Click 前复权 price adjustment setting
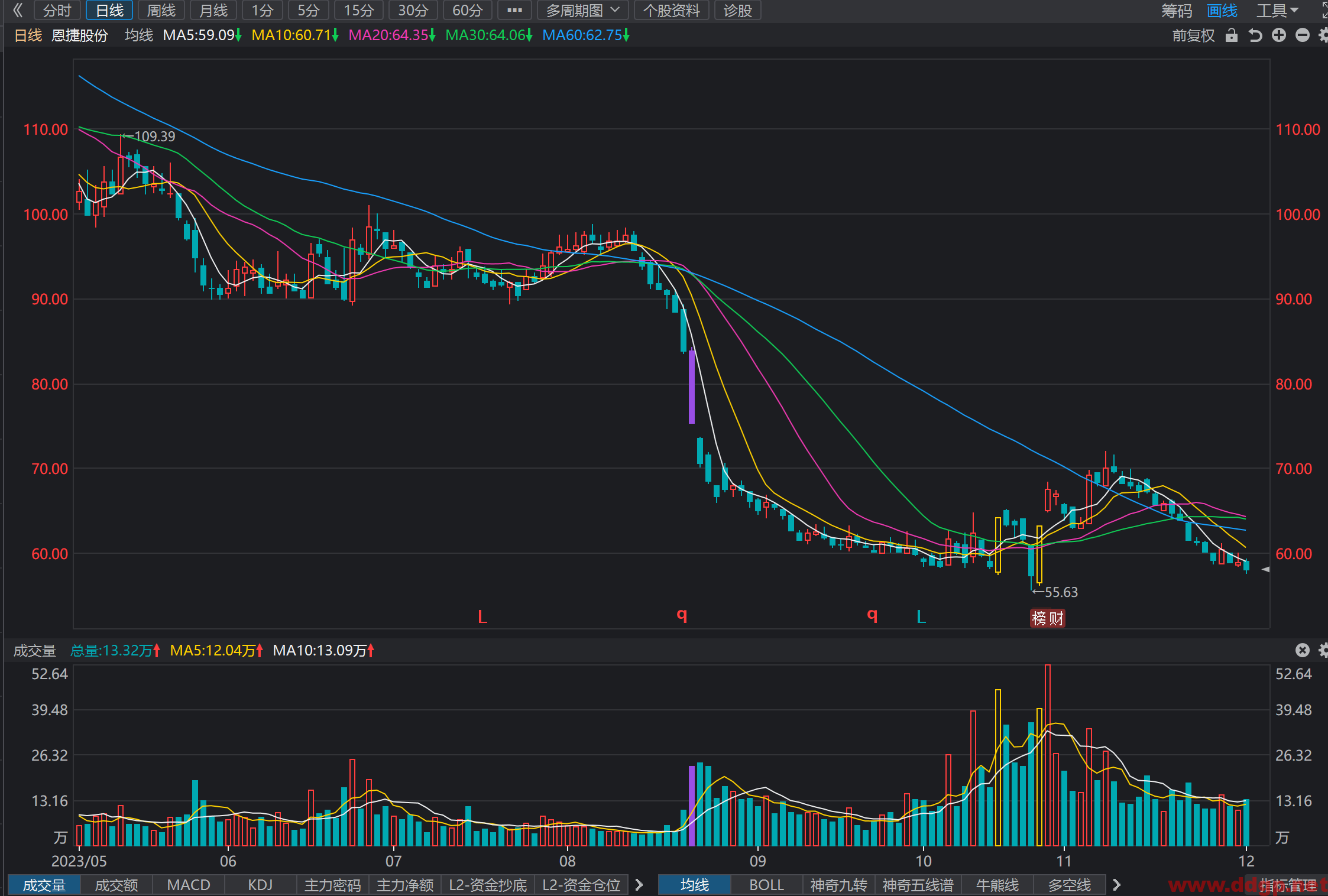Screen dimensions: 1328x896 point(1193,35)
